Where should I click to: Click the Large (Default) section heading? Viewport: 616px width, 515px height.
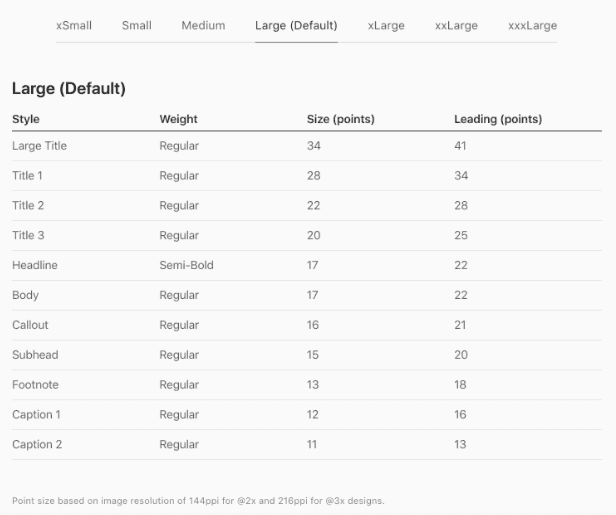pos(69,88)
